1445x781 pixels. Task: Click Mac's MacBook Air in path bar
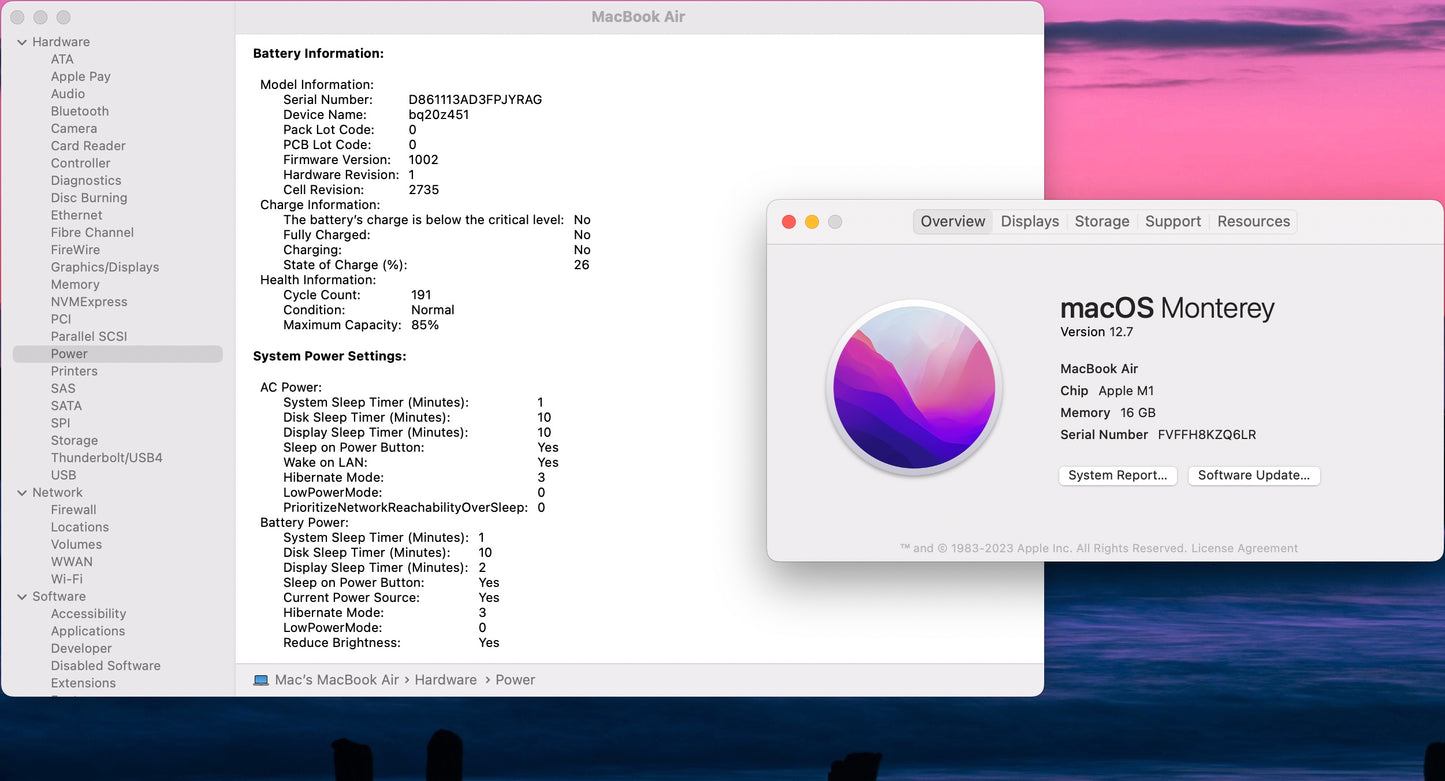pyautogui.click(x=337, y=680)
